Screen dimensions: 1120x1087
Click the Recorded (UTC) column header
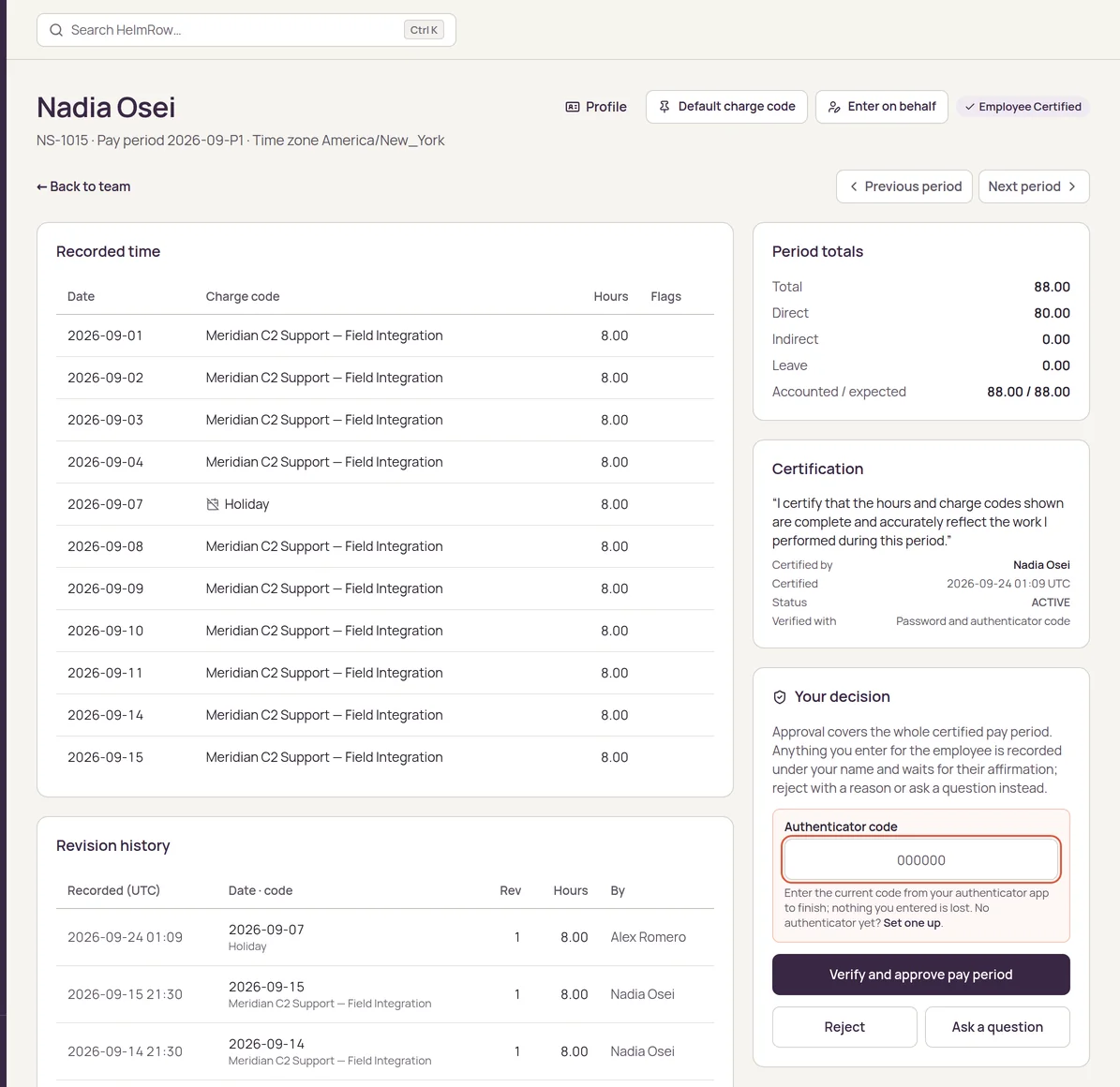click(113, 890)
